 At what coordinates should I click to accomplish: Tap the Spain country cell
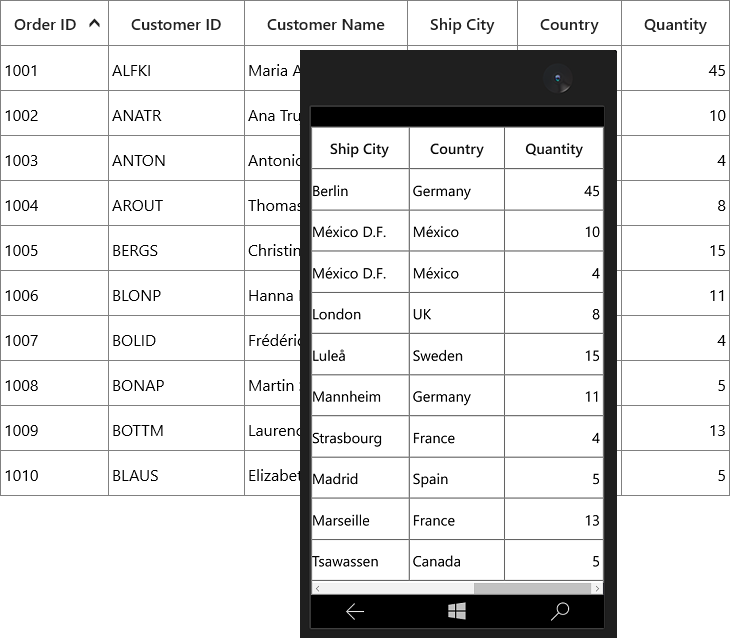coord(457,478)
